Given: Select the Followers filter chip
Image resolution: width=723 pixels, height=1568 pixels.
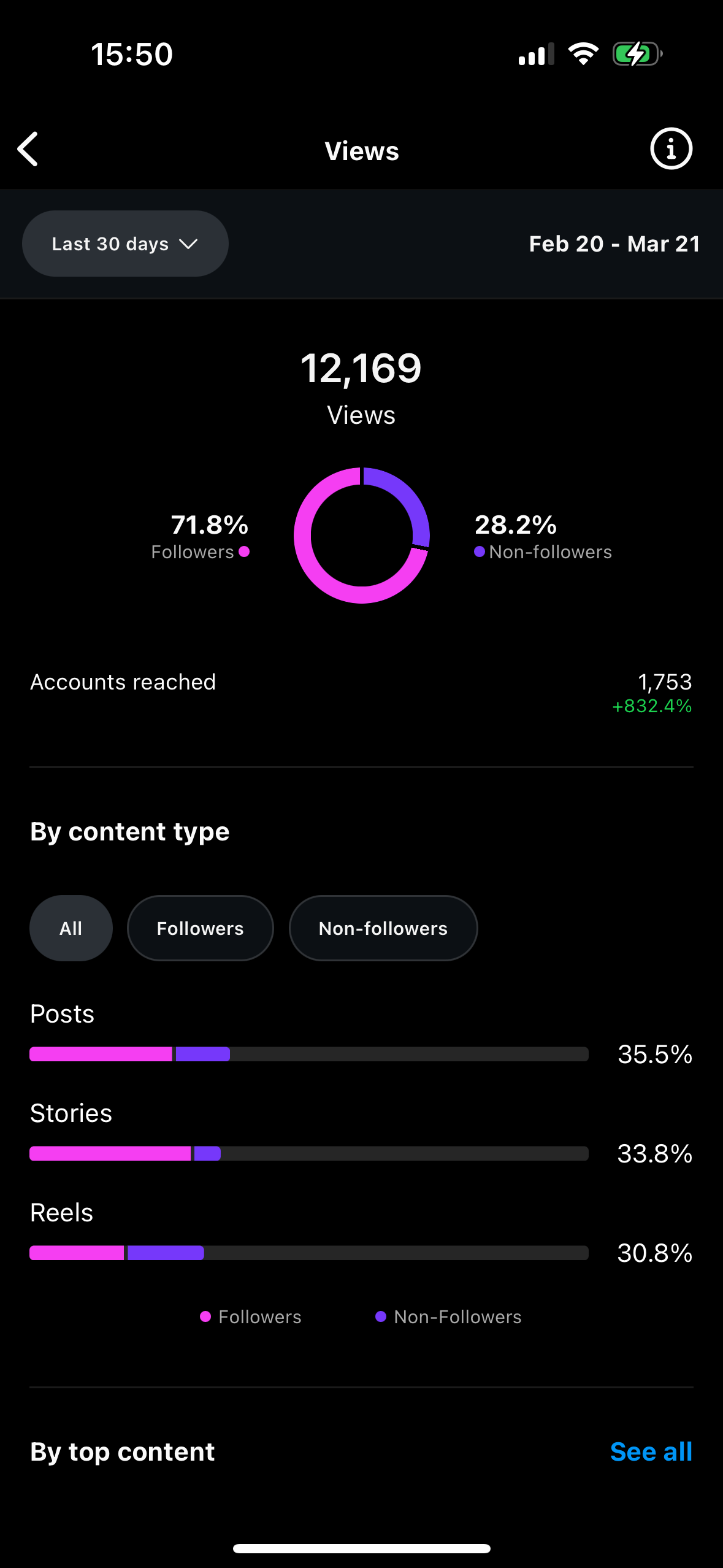Looking at the screenshot, I should [x=201, y=928].
